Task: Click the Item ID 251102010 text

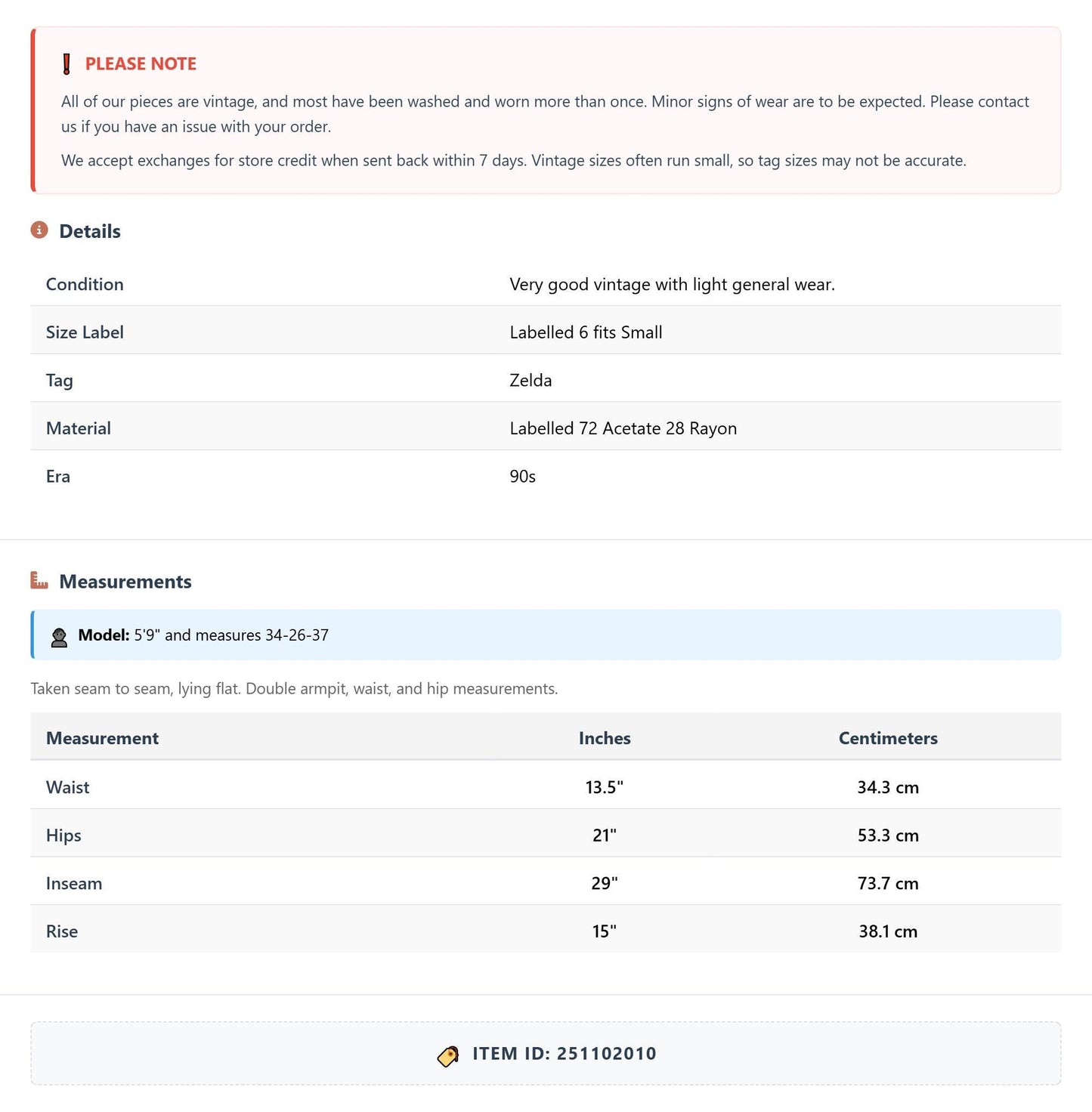Action: click(565, 1054)
